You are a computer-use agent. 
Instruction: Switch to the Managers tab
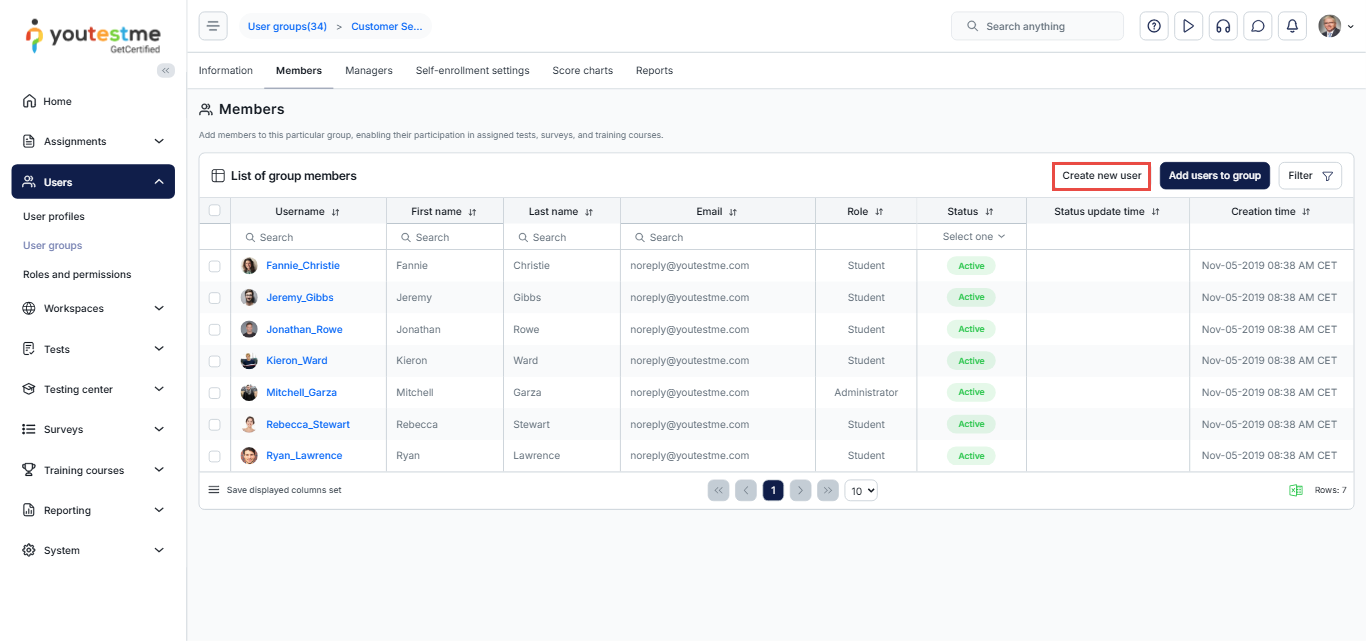tap(368, 71)
